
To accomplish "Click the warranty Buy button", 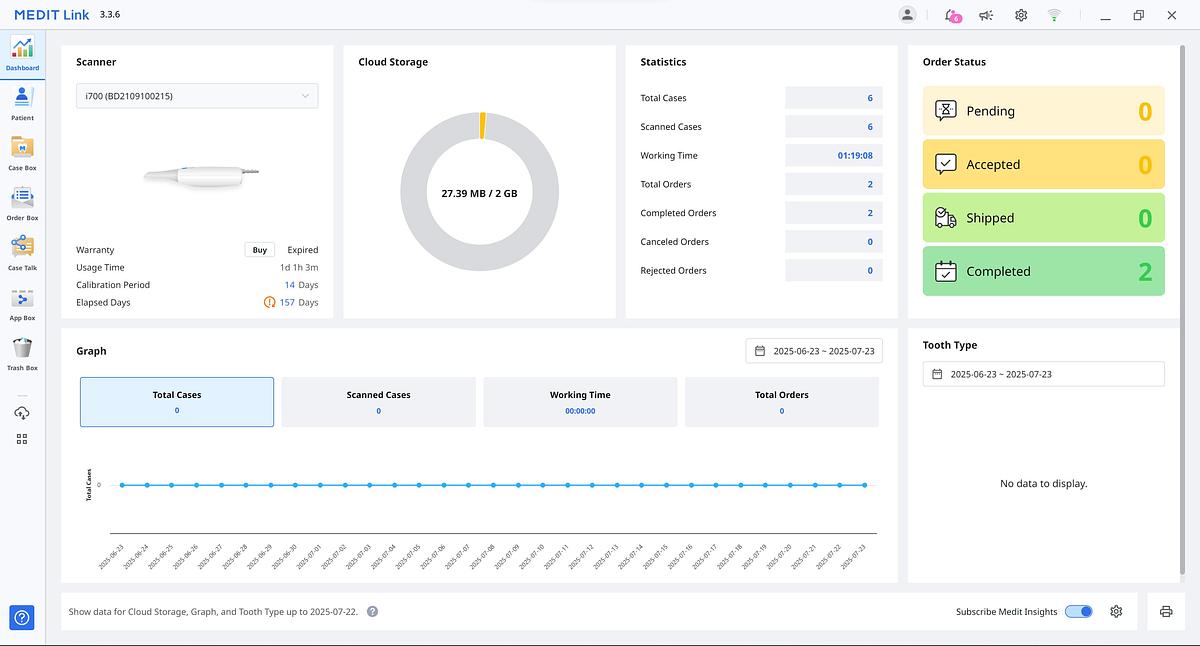I will click(259, 250).
